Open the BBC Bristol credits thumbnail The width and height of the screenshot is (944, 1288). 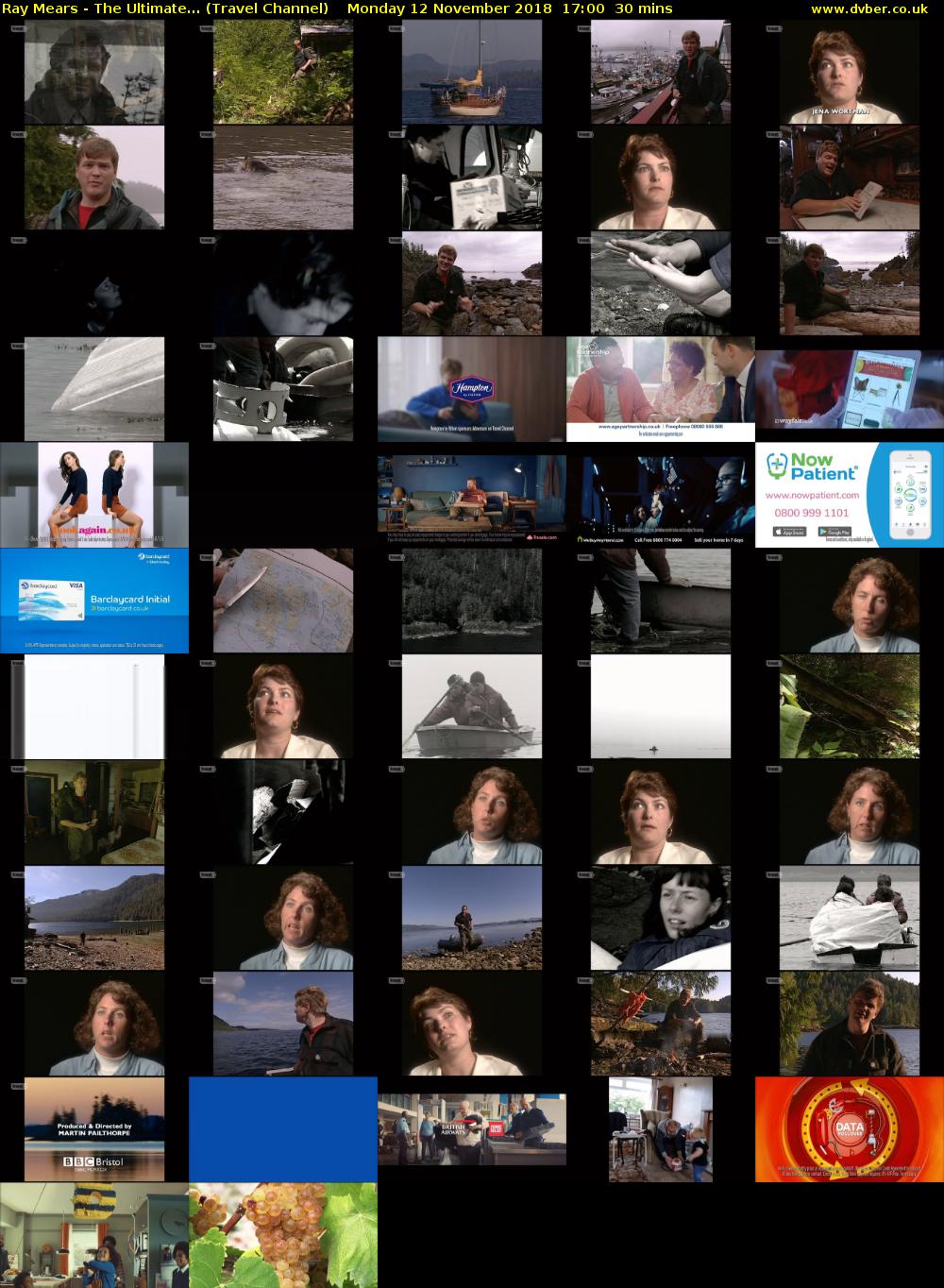coord(94,1129)
